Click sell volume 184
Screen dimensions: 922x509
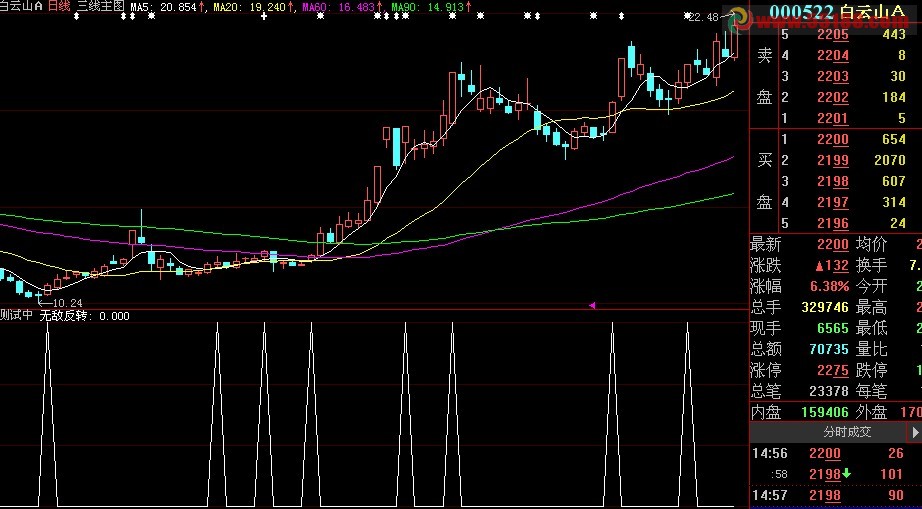894,98
